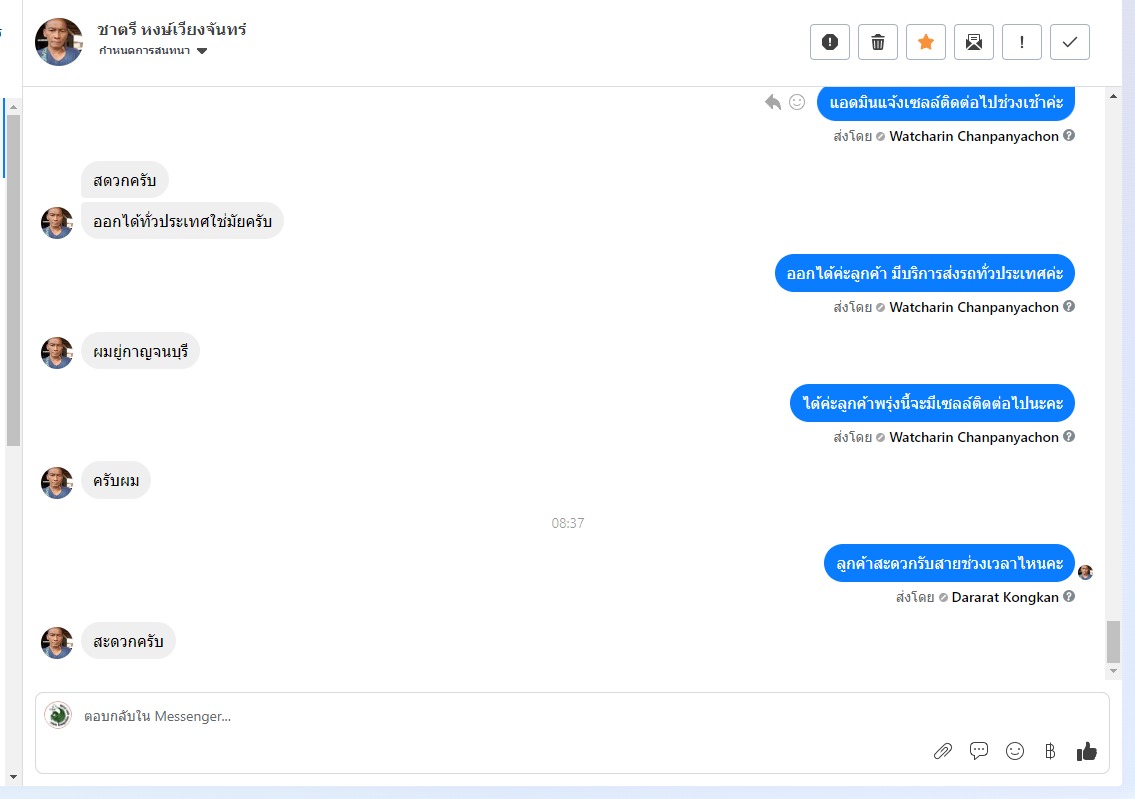Mark conversation unread with the envelope icon
Image resolution: width=1135 pixels, height=799 pixels.
coord(974,42)
